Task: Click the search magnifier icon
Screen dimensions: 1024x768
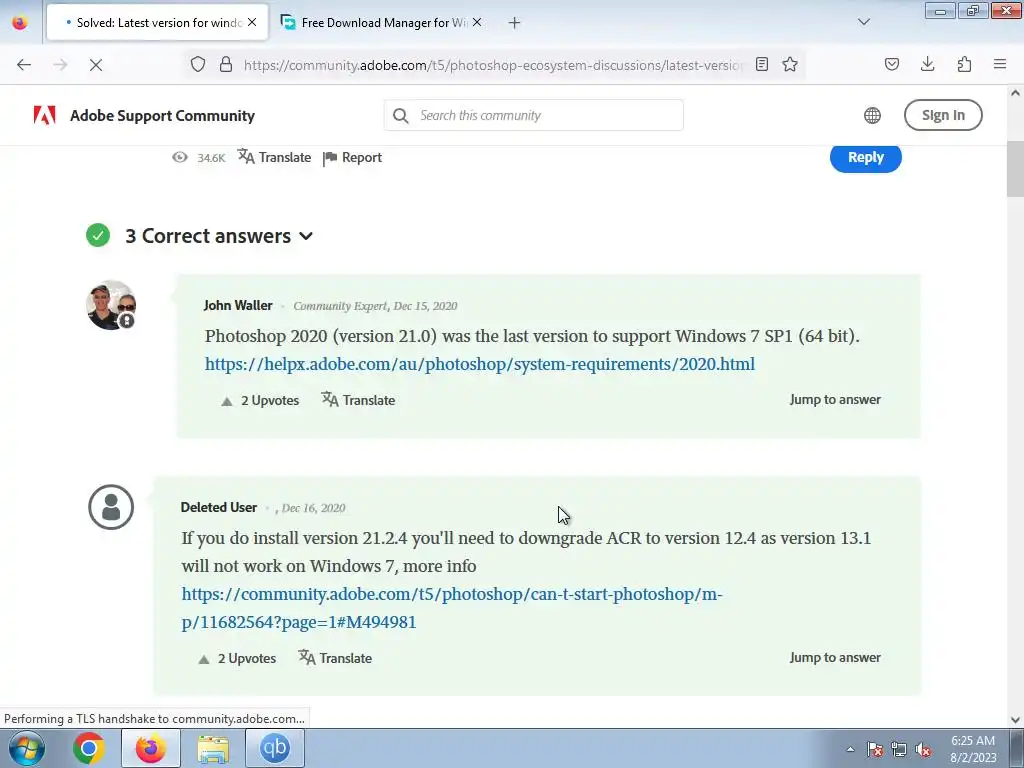Action: pos(400,116)
